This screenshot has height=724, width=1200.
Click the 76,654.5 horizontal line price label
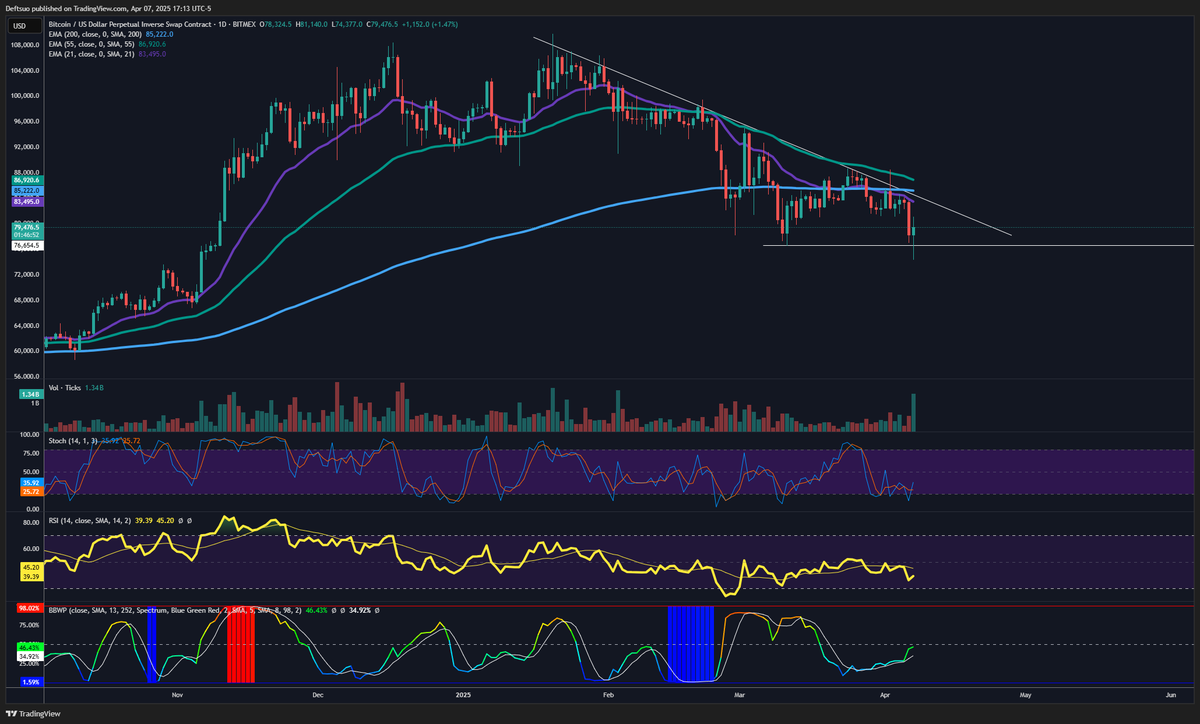tap(26, 245)
